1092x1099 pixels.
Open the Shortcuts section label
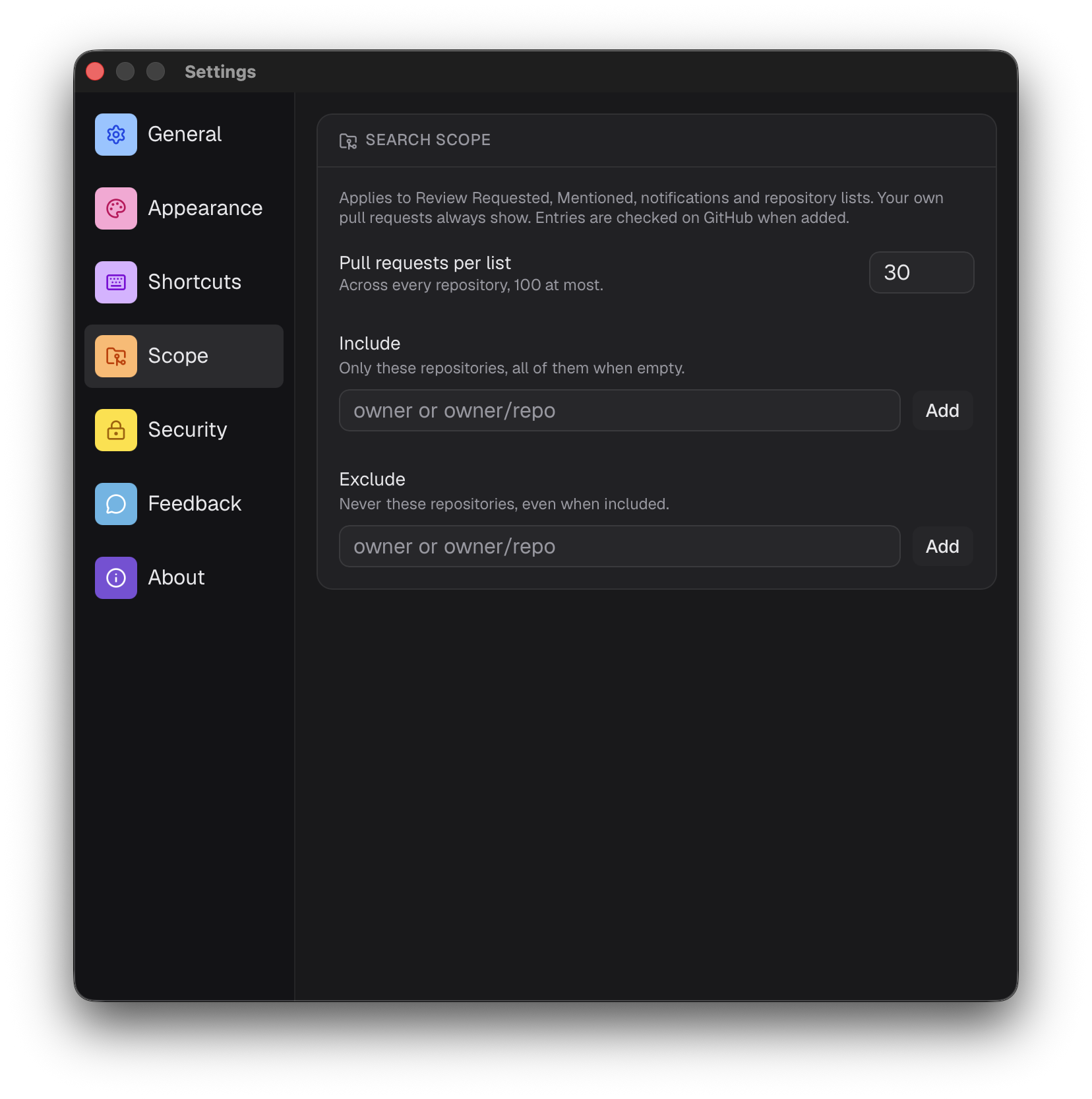tap(195, 282)
